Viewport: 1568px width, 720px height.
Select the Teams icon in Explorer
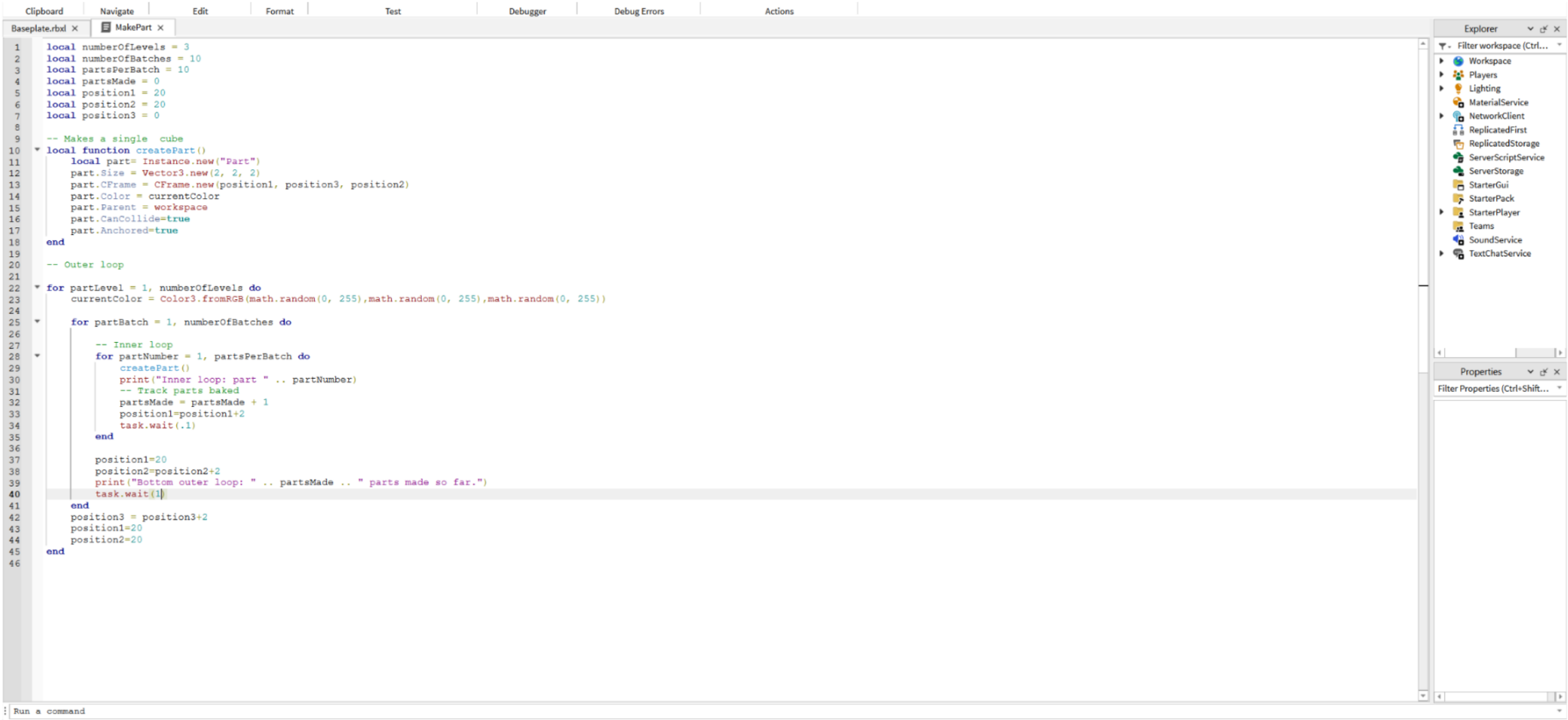1459,226
